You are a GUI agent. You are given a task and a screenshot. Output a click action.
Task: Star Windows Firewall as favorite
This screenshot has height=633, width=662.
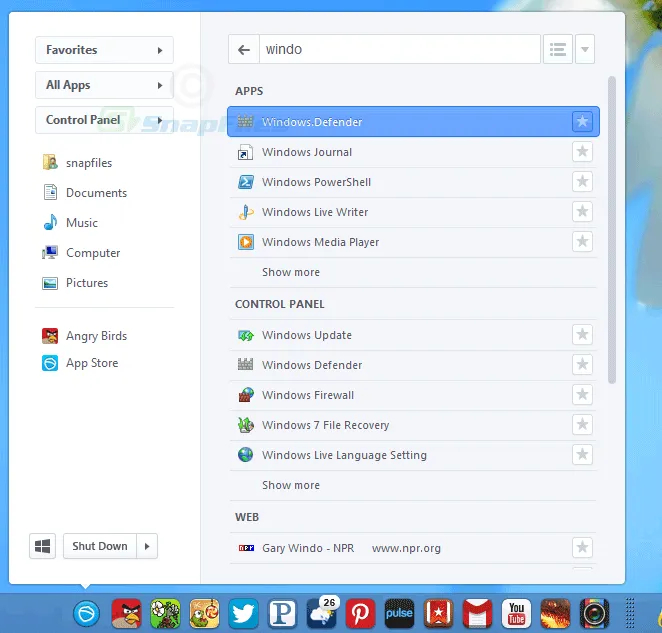(x=582, y=394)
